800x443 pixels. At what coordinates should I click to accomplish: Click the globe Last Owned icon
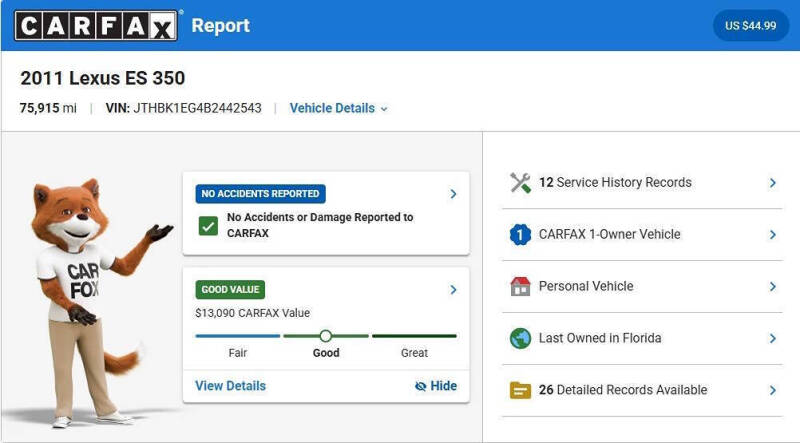pos(520,338)
